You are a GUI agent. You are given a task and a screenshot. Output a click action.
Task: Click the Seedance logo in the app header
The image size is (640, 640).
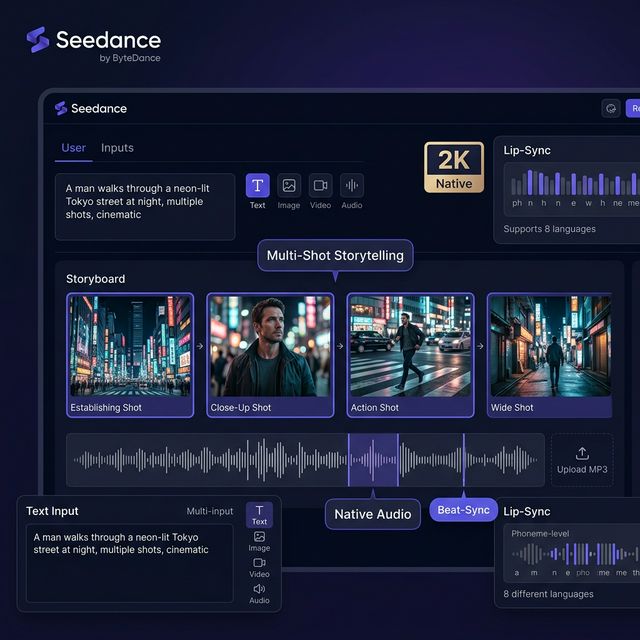pos(91,108)
